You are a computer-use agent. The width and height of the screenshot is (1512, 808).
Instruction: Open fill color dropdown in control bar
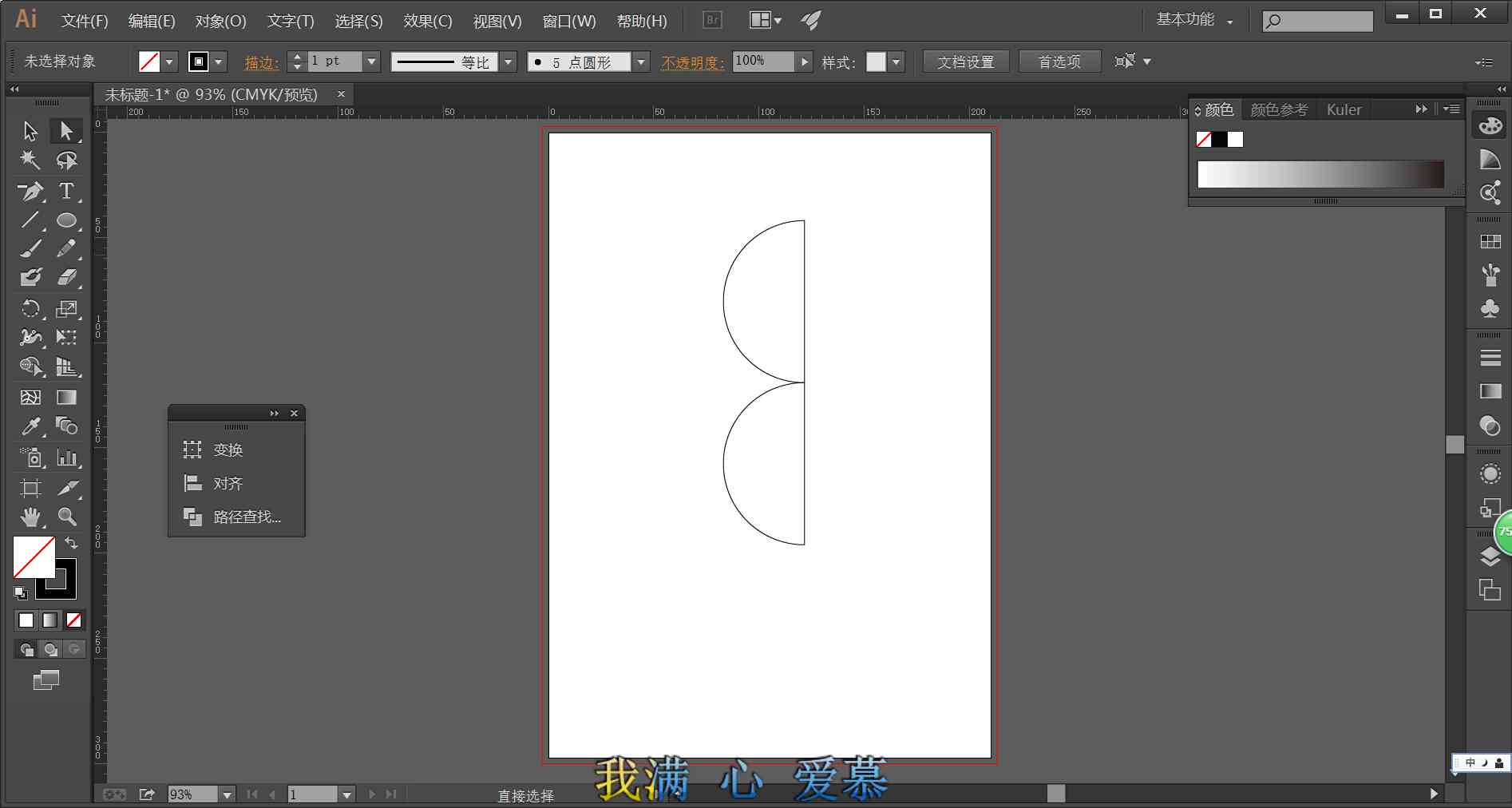(x=169, y=61)
